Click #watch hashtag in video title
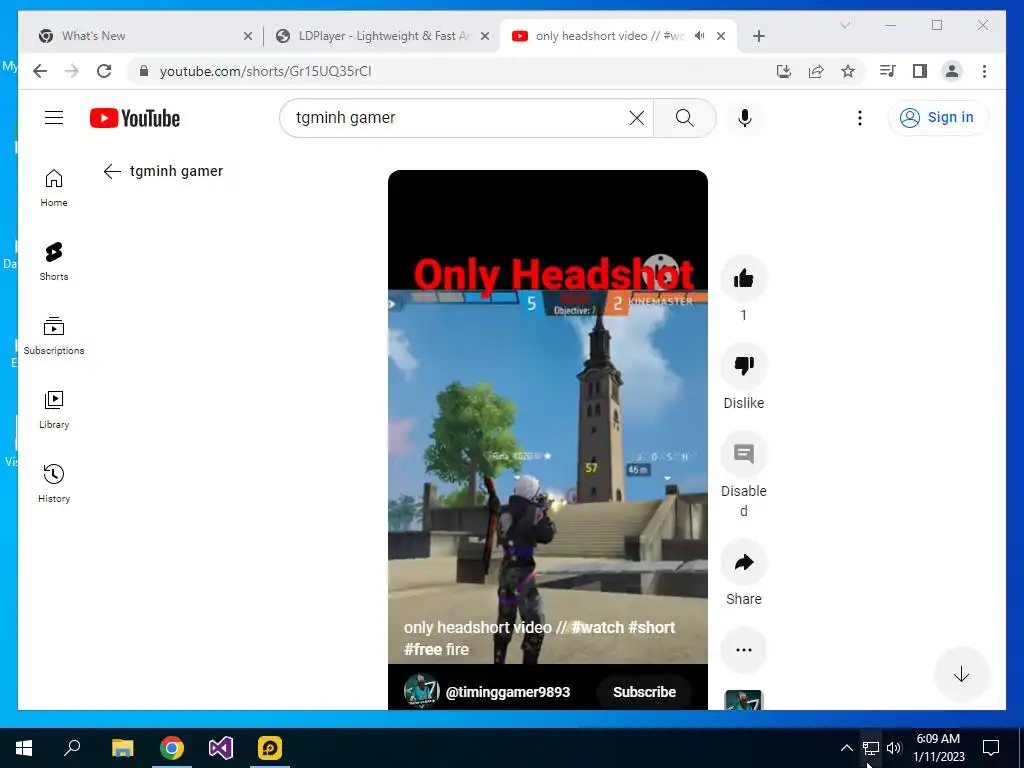1024x768 pixels. pos(597,627)
